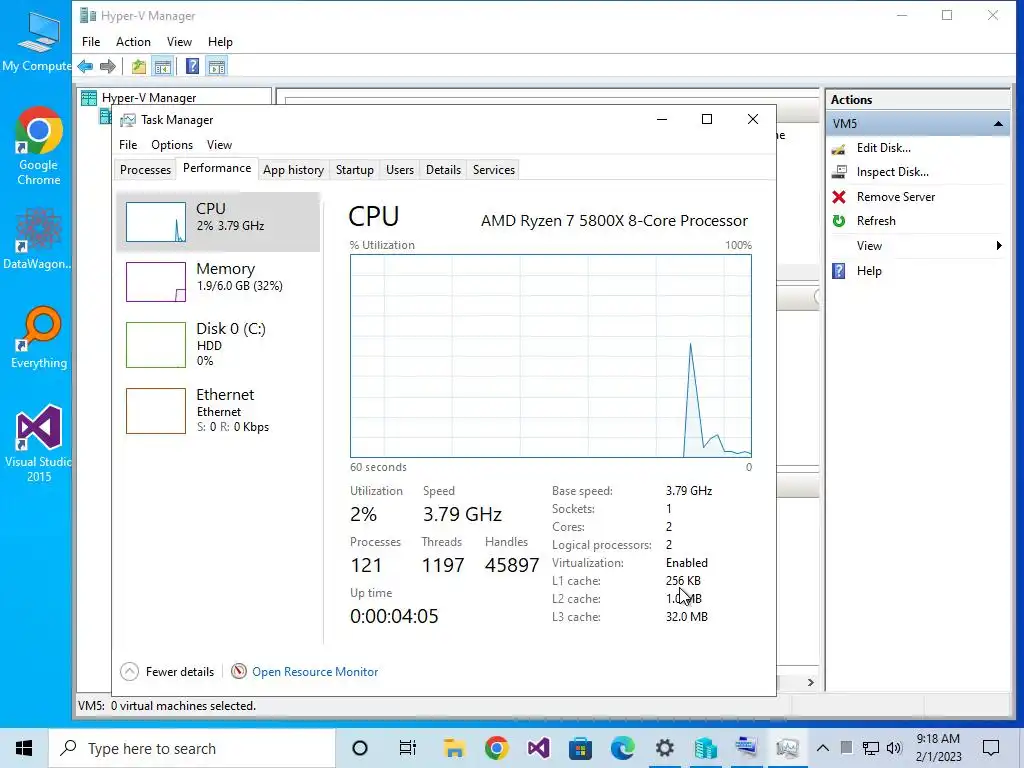Click the taskbar search box
Screen dimensions: 1024x768
coord(192,748)
